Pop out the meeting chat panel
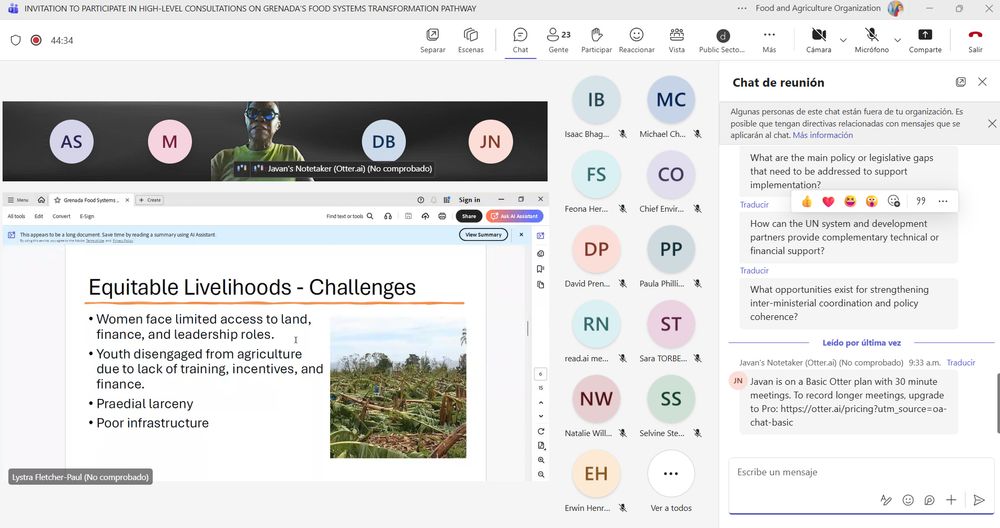Viewport: 1000px width, 528px height. tap(960, 82)
